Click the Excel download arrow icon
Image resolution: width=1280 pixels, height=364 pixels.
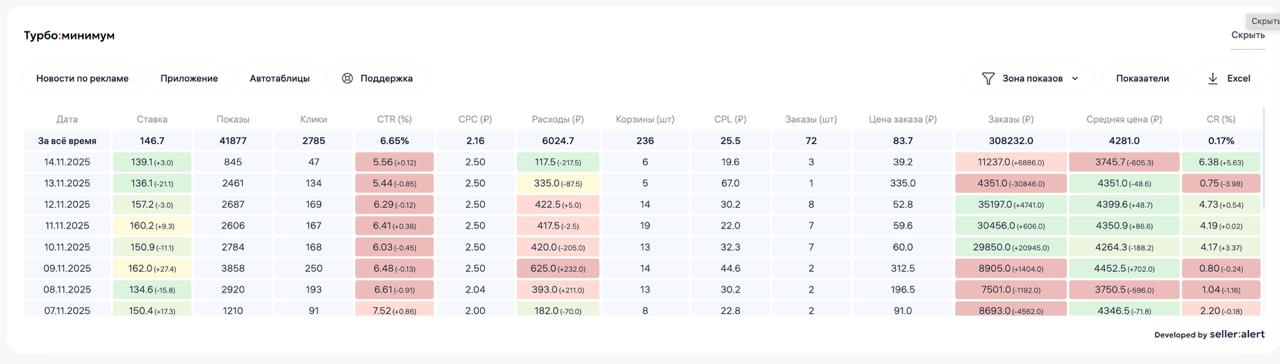[1213, 78]
